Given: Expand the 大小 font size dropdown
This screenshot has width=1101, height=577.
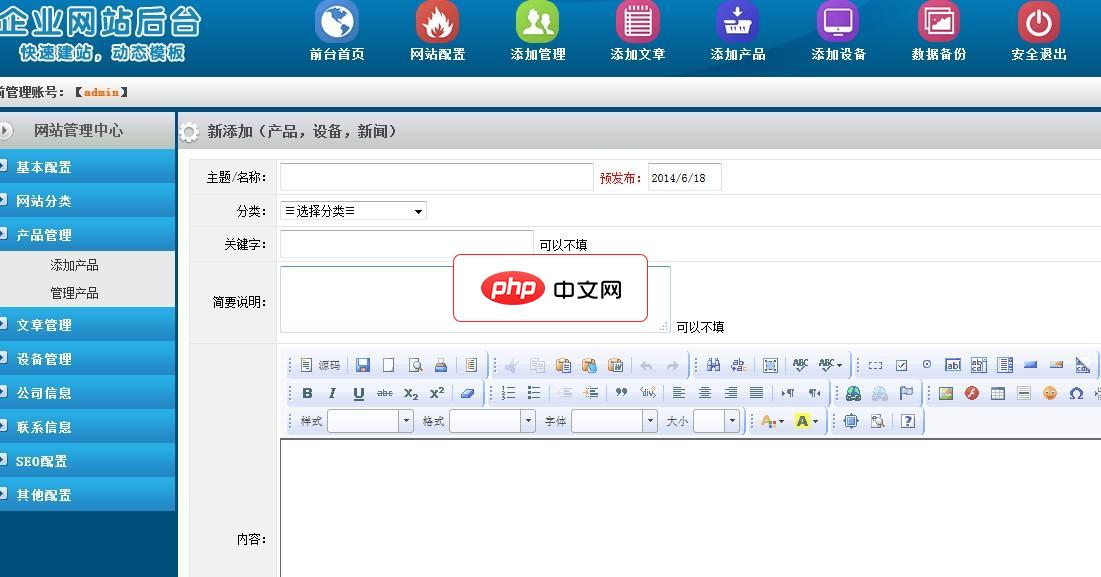Looking at the screenshot, I should point(716,421).
